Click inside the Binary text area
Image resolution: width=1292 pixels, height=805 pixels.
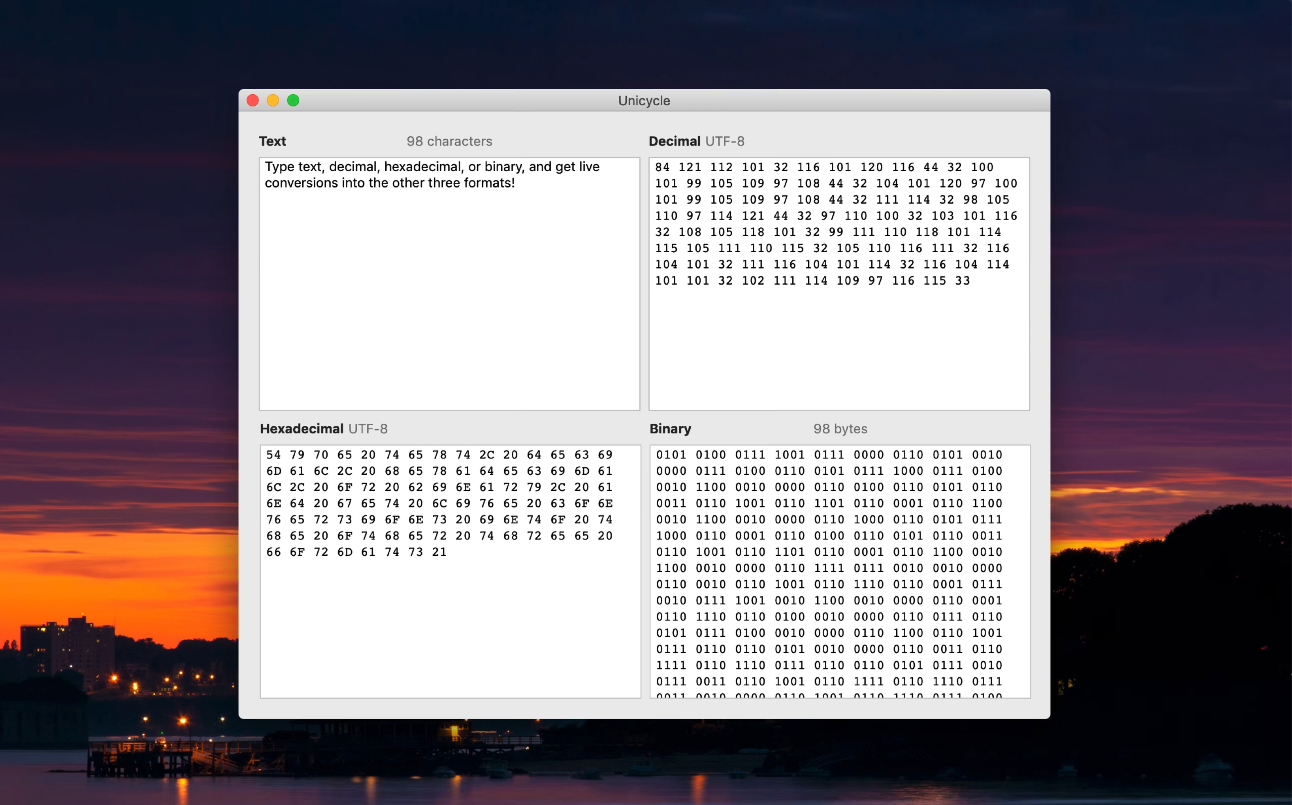point(840,571)
